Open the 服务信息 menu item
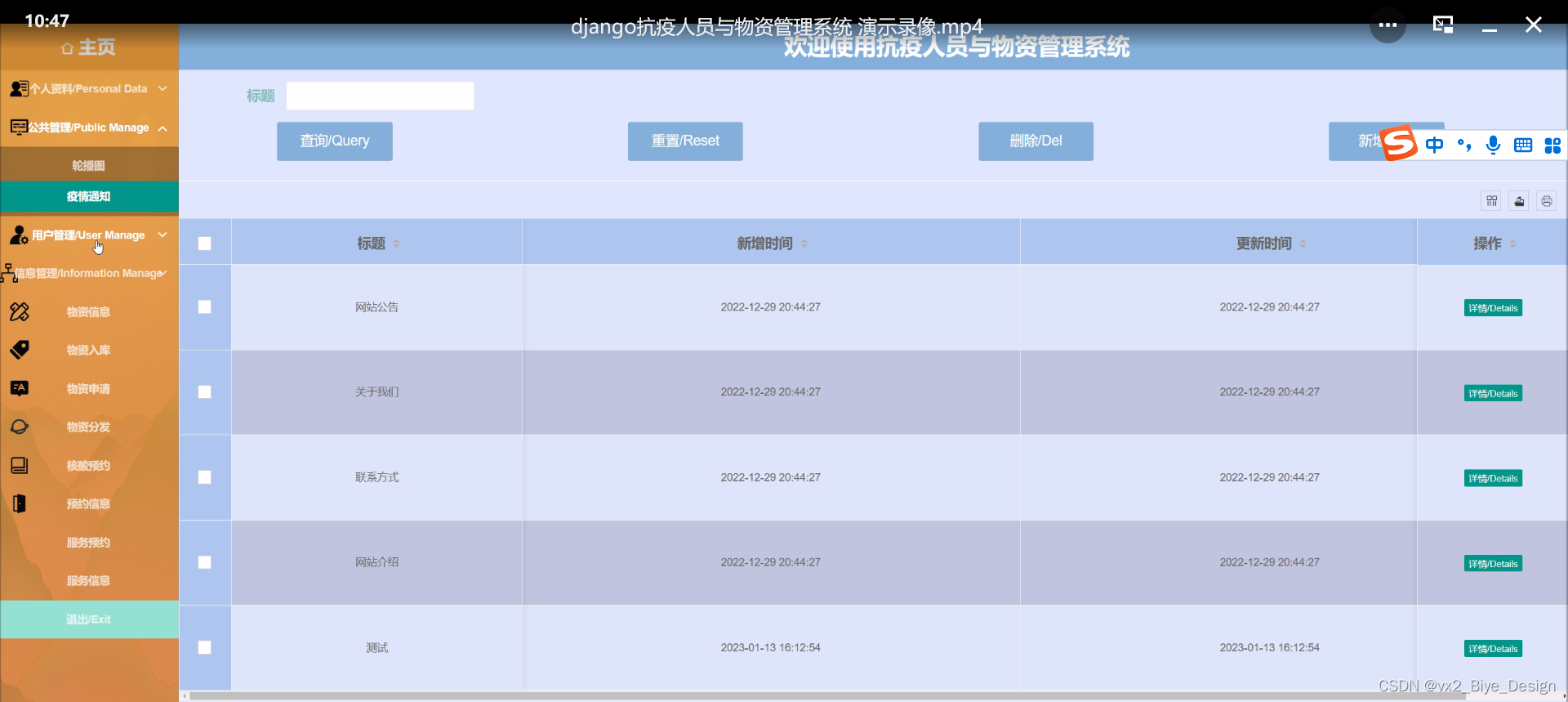 (88, 580)
